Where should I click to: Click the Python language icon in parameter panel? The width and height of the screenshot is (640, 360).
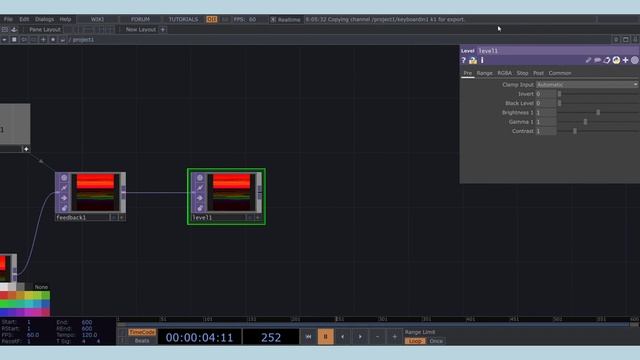tap(616, 60)
